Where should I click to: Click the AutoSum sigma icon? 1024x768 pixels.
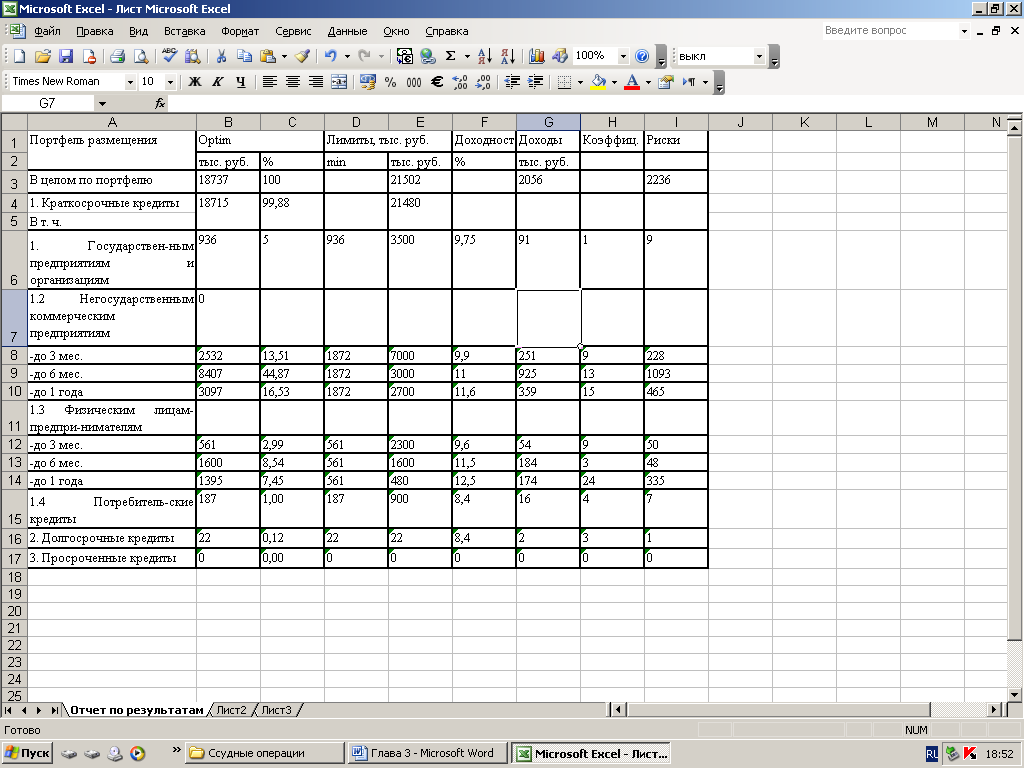click(x=451, y=57)
